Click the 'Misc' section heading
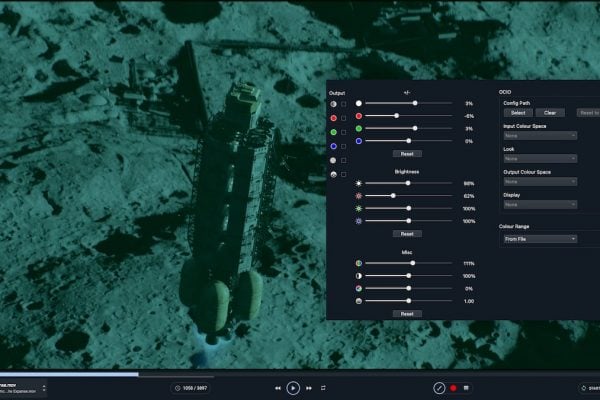The image size is (600, 400). tap(407, 252)
